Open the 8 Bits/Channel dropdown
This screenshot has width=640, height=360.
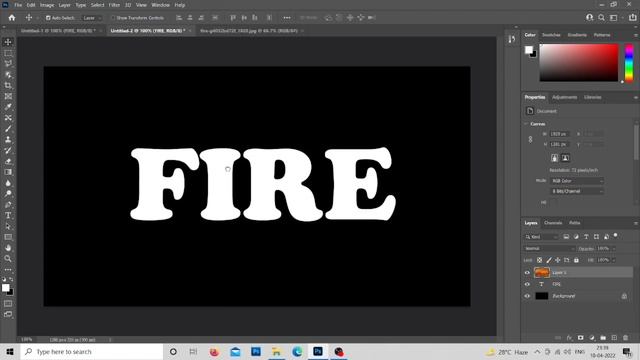(x=577, y=191)
